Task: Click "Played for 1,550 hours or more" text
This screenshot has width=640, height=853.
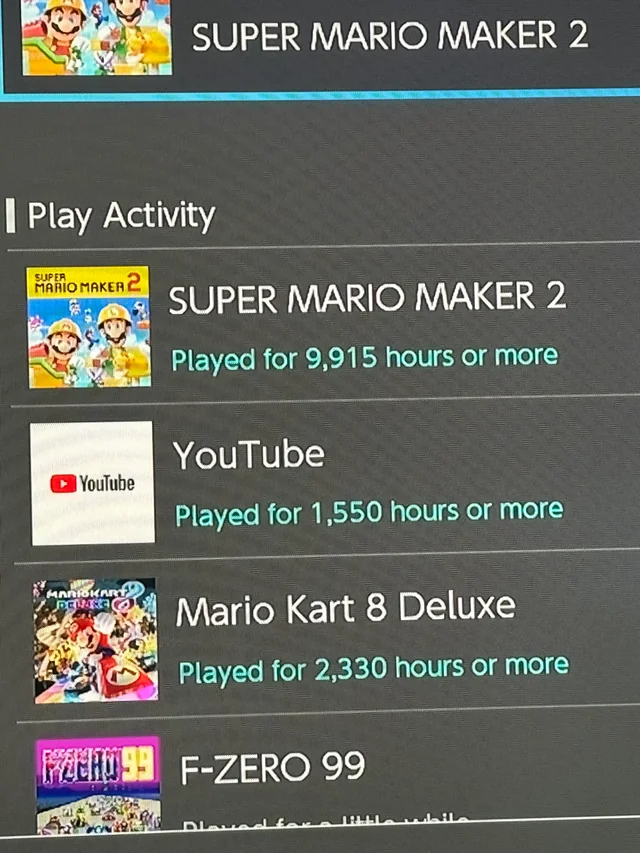Action: tap(369, 513)
